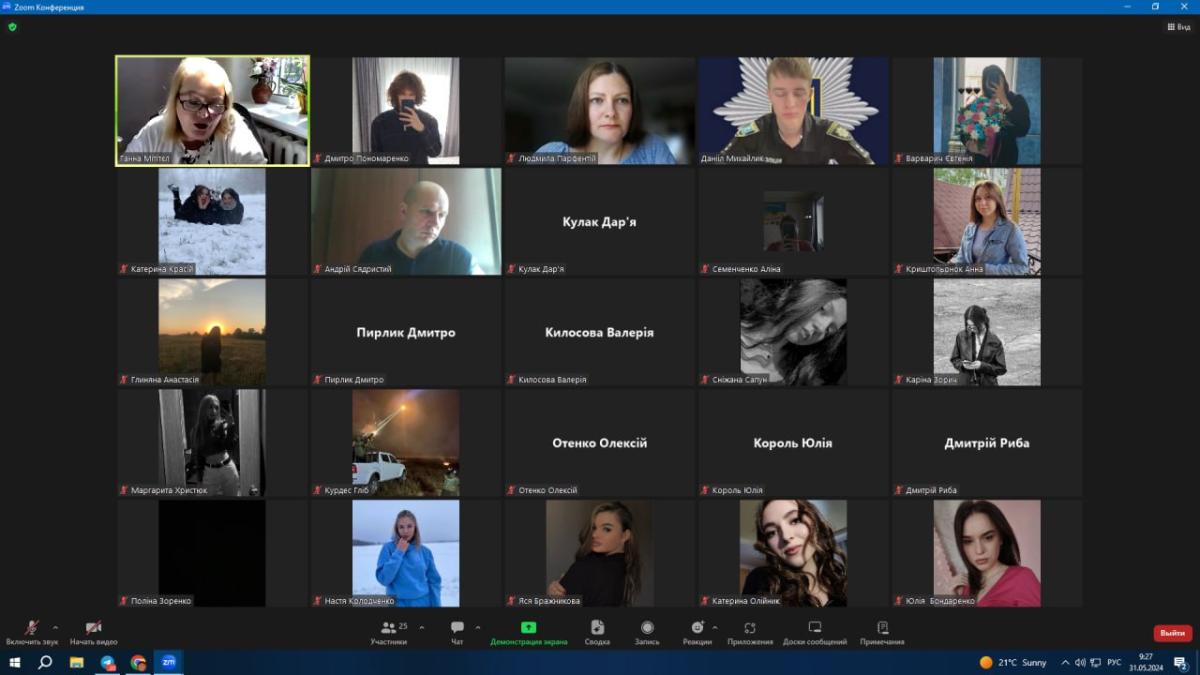
Task: Show hidden system tray icons
Action: click(1065, 662)
